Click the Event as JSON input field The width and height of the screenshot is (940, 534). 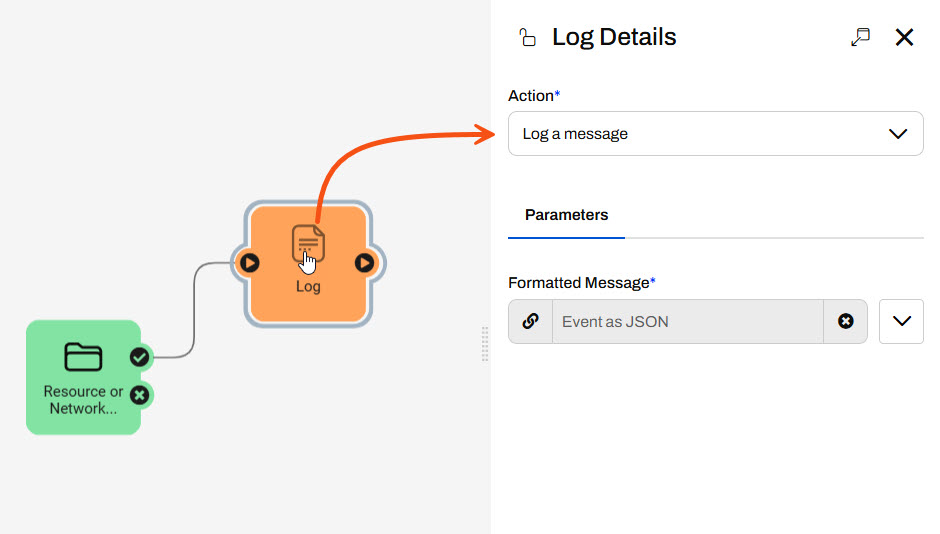click(687, 321)
